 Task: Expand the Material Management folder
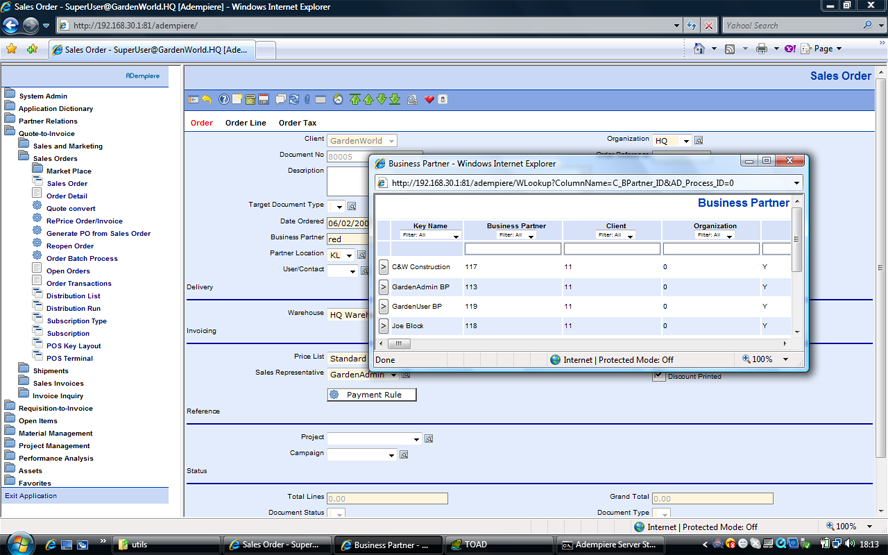click(56, 433)
